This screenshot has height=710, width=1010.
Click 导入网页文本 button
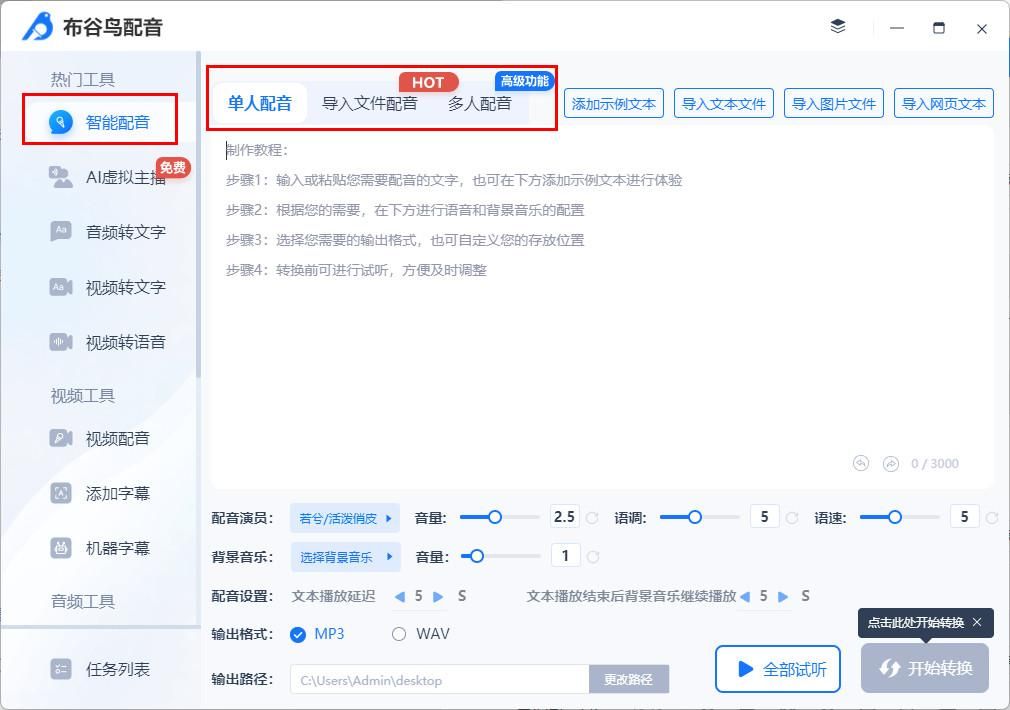click(944, 104)
